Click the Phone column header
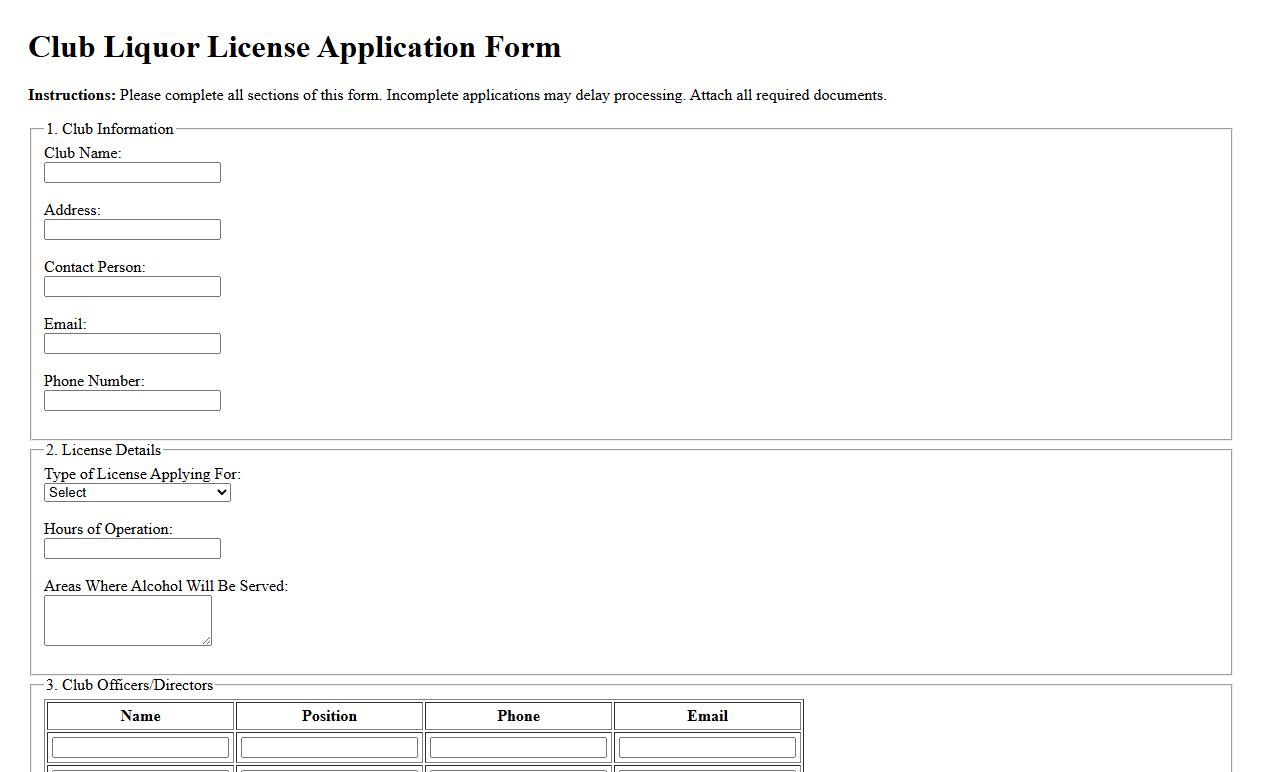 (517, 715)
